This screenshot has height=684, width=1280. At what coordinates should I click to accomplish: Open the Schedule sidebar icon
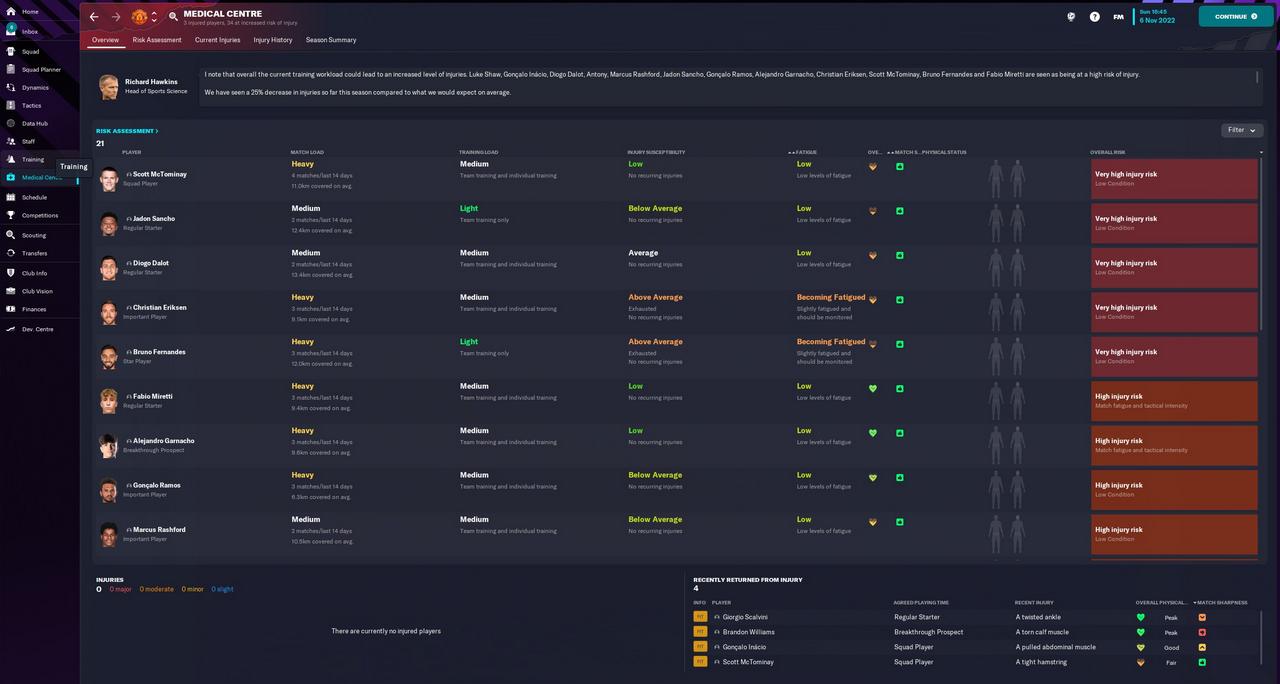click(11, 197)
